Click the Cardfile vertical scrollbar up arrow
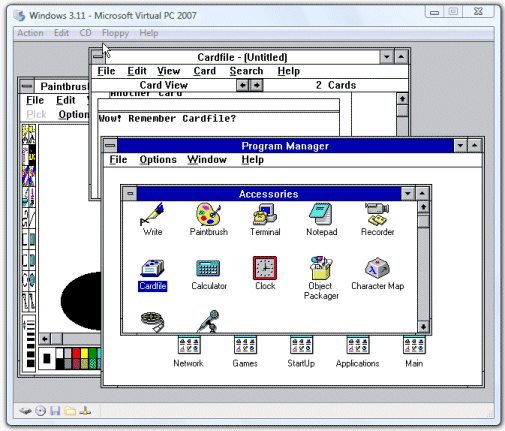The image size is (505, 431). click(x=402, y=99)
